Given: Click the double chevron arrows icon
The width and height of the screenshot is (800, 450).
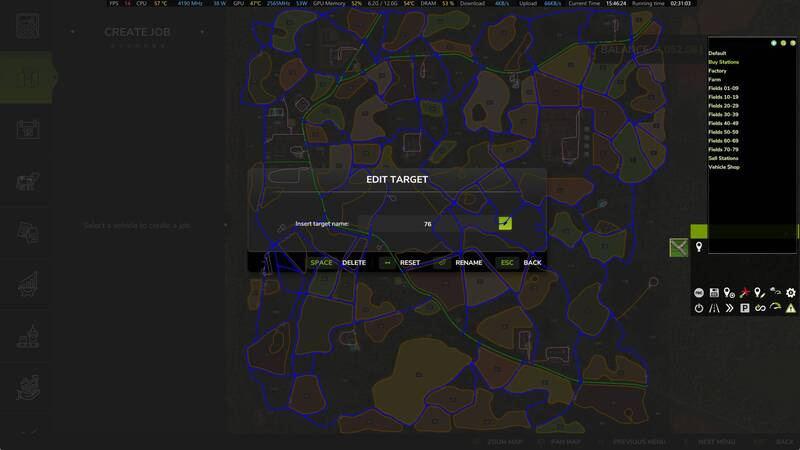Looking at the screenshot, I should point(730,308).
